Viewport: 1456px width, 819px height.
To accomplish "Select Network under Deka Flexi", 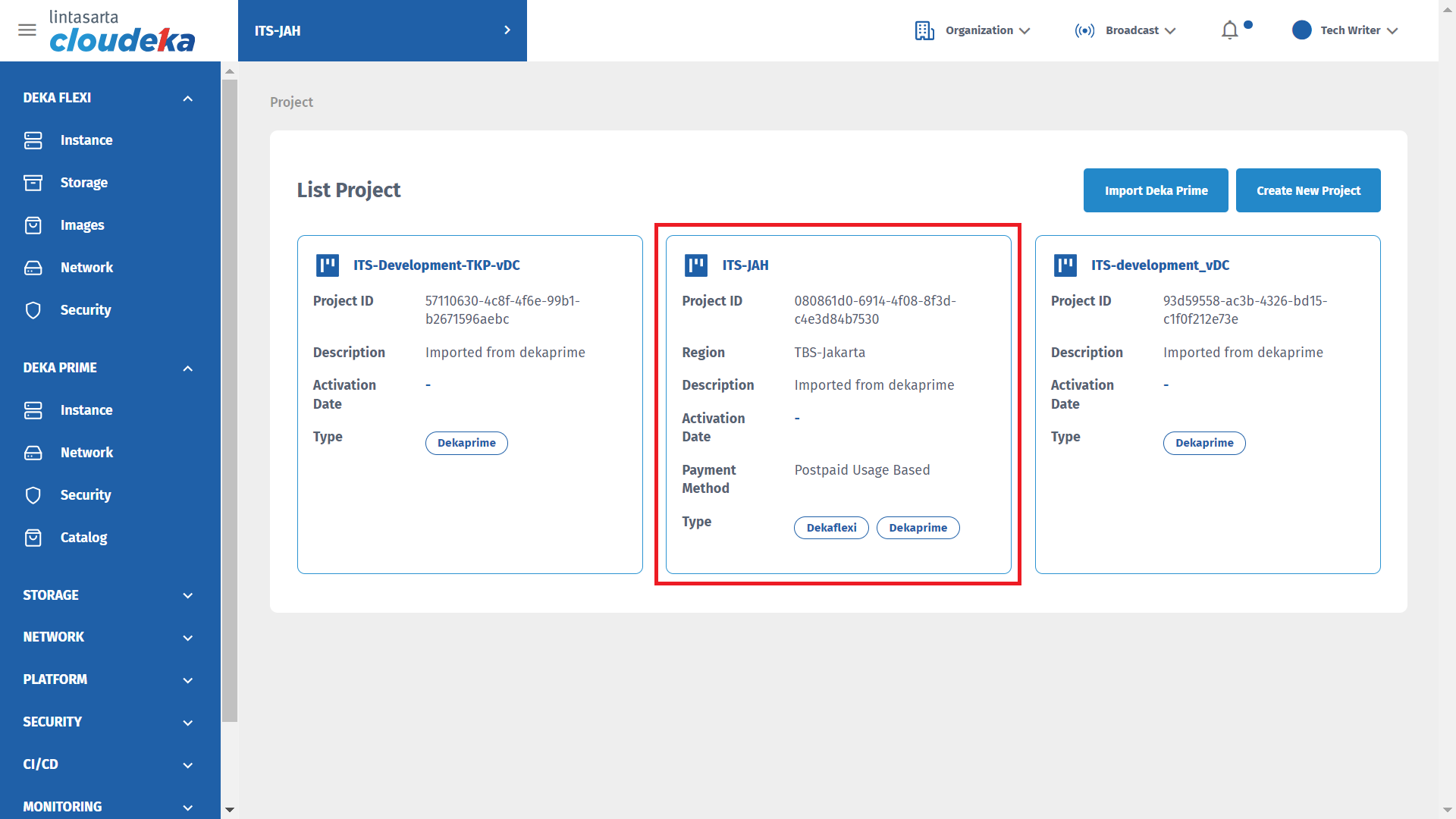I will coord(86,268).
